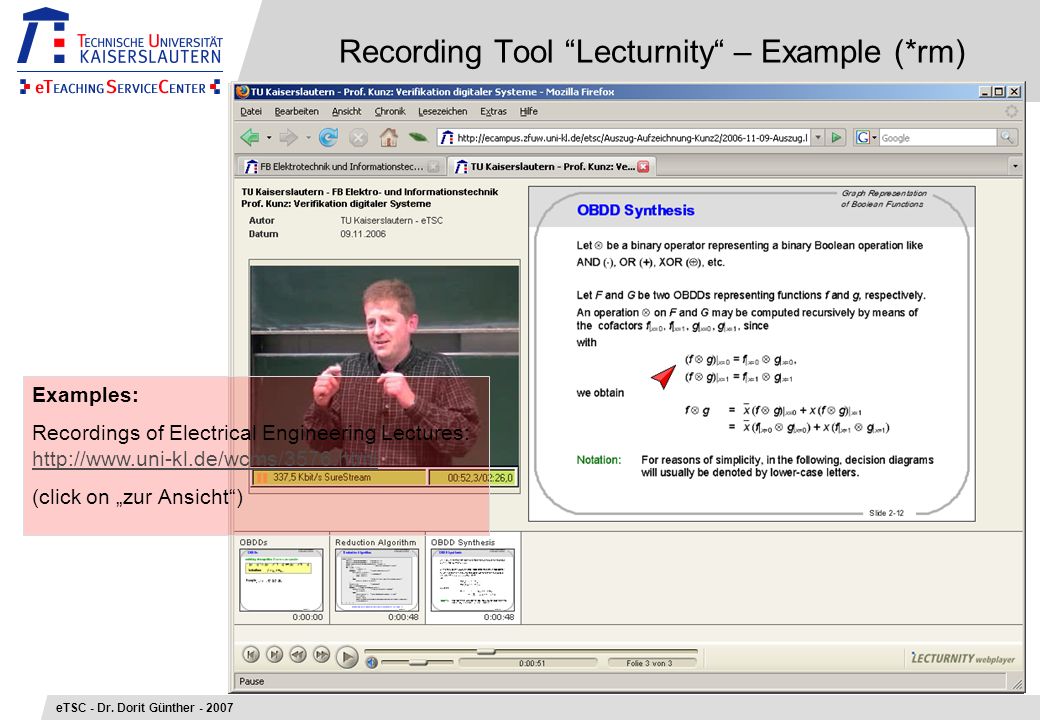Screen dimensions: 1040x720
Task: Go to the previous slide with the rewind button
Action: pos(298,655)
